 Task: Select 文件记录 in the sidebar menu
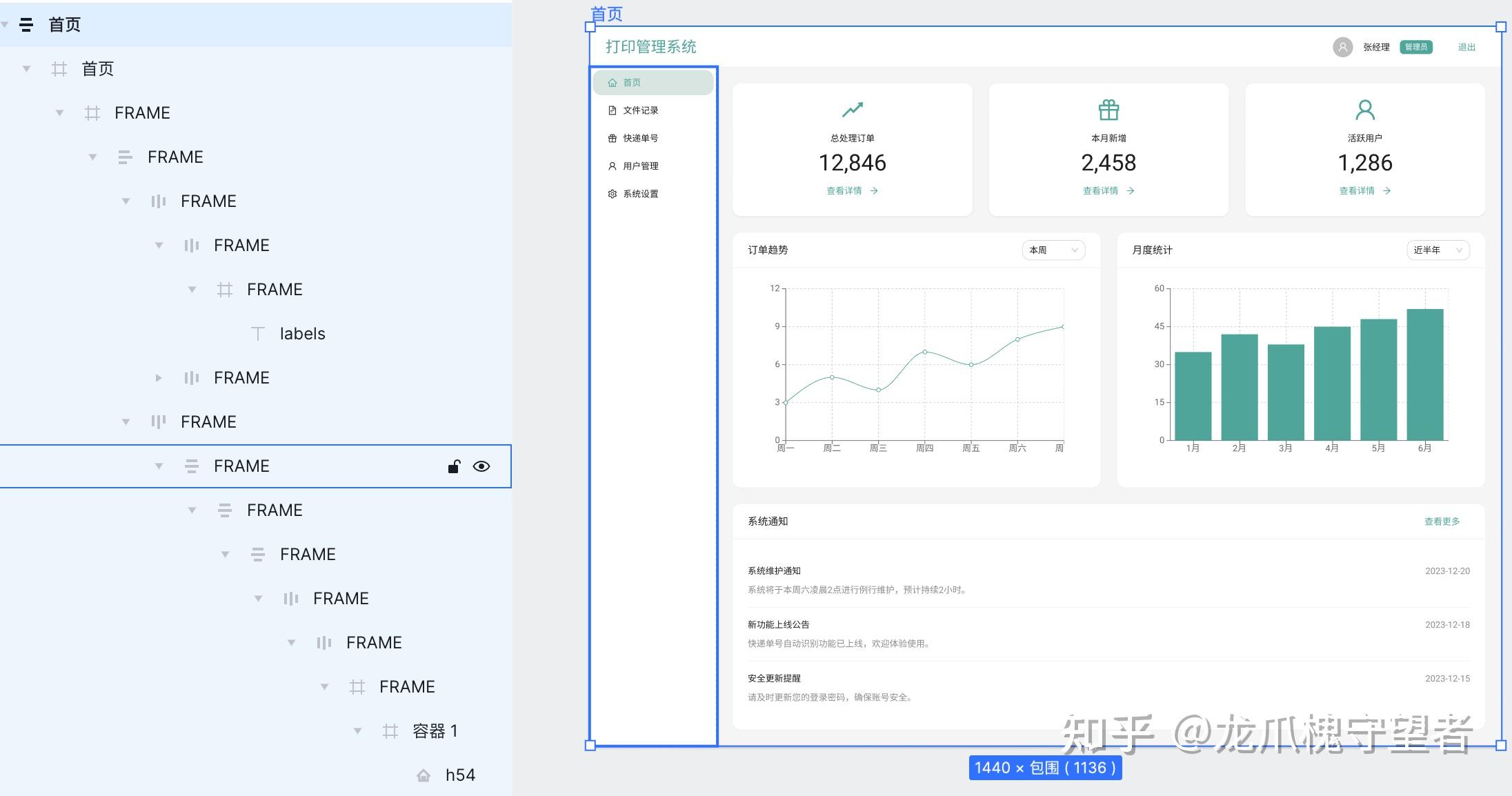(x=640, y=110)
